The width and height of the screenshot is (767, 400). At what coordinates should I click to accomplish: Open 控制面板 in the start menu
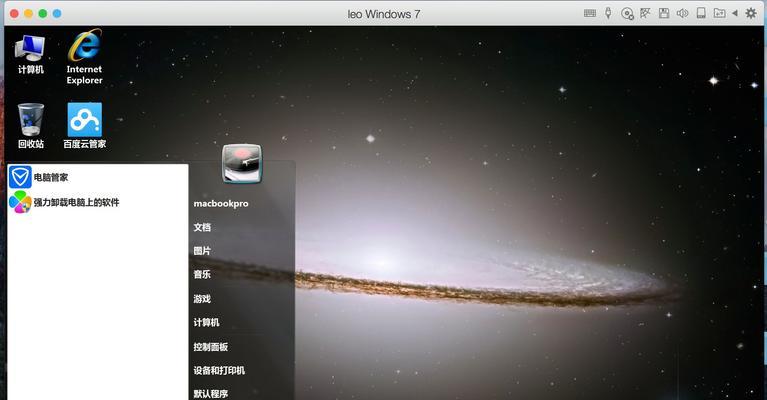[x=210, y=347]
